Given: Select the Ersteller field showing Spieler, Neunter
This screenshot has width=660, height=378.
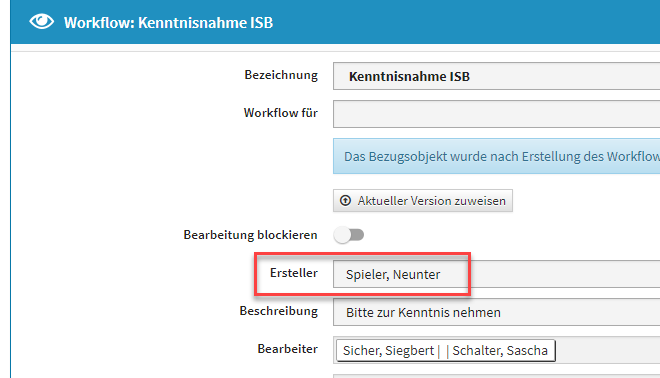Looking at the screenshot, I should [x=496, y=274].
